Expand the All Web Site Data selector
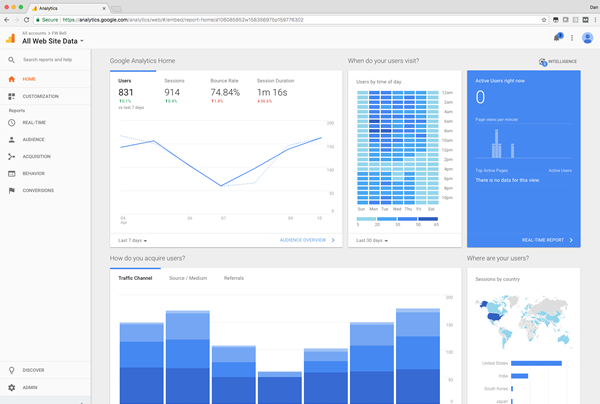 (x=53, y=41)
